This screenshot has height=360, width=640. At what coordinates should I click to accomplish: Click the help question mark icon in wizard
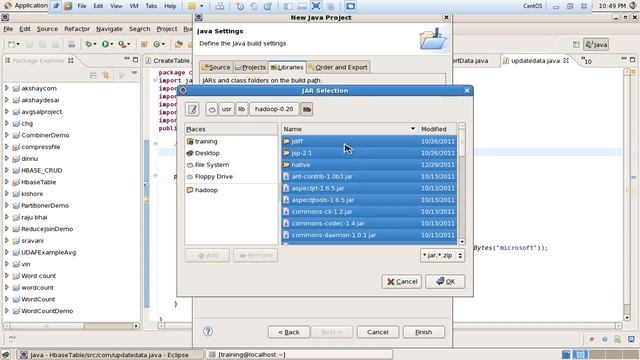pyautogui.click(x=208, y=331)
